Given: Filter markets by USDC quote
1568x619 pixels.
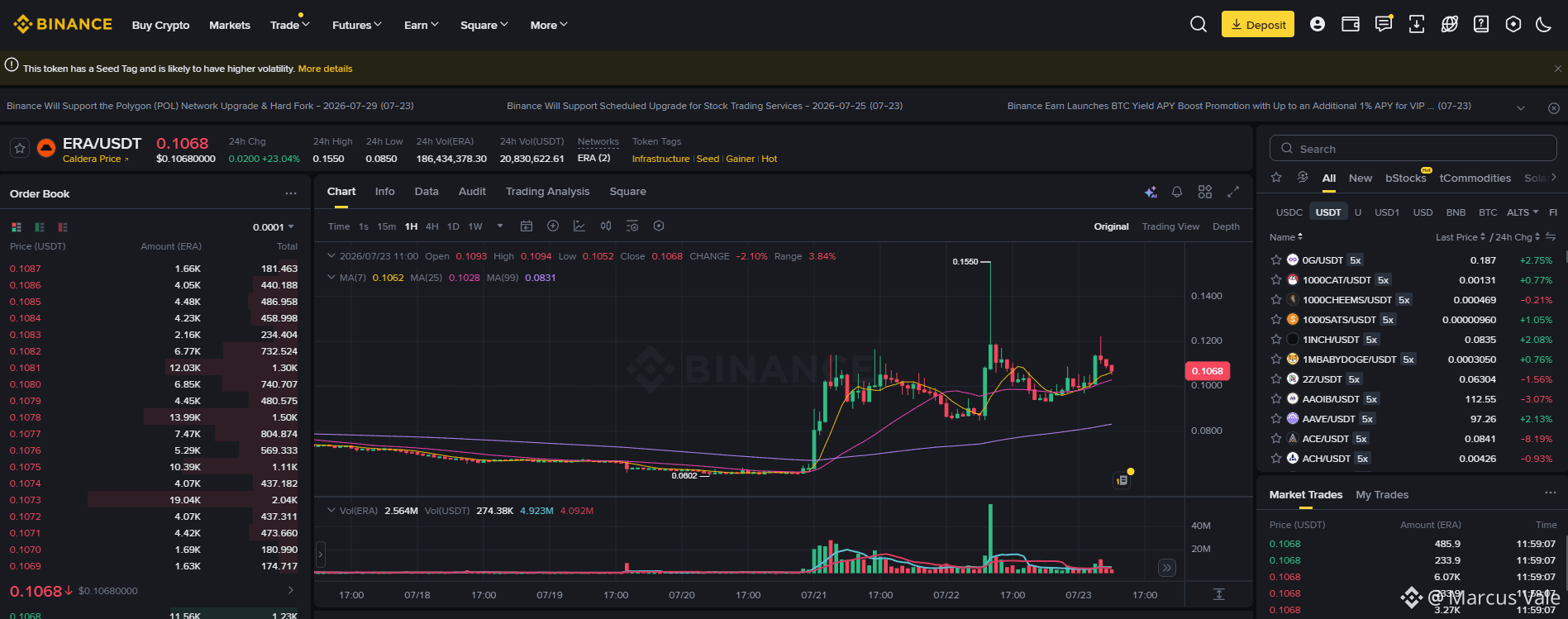Looking at the screenshot, I should click(x=1289, y=212).
